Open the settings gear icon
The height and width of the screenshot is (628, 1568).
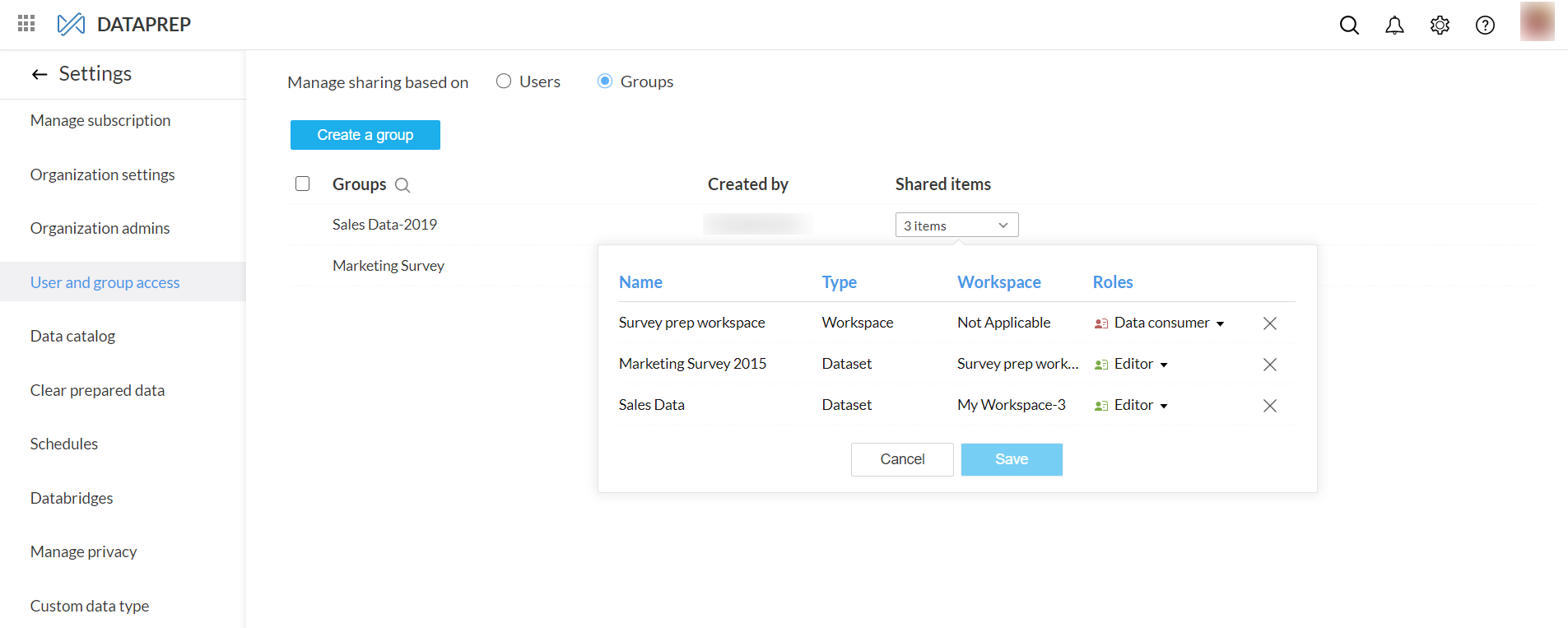pos(1440,25)
